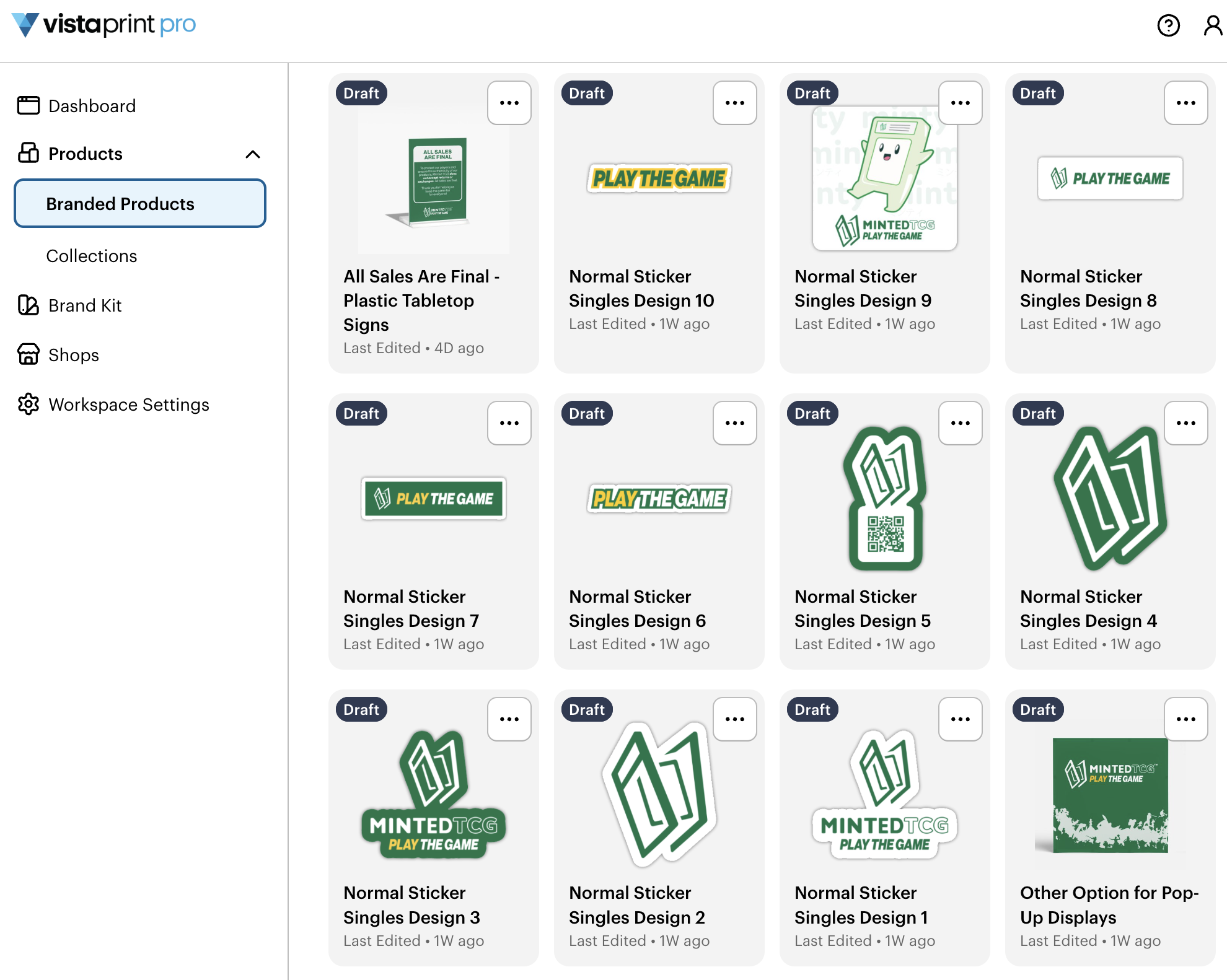Click the VistaPrint Pro logo
Screen dimensions: 1227x980
[103, 25]
